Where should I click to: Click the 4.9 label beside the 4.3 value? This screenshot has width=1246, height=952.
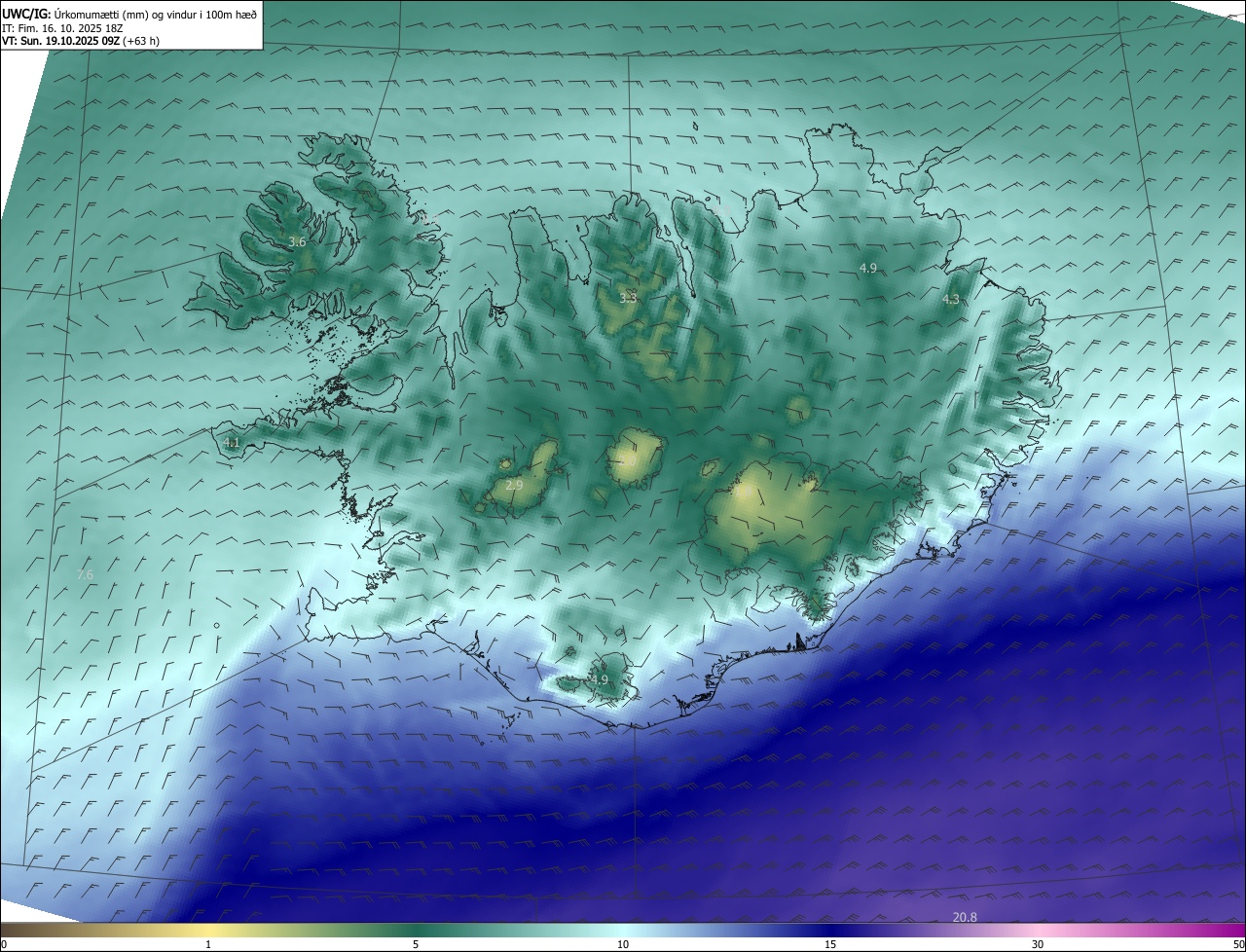click(x=868, y=268)
